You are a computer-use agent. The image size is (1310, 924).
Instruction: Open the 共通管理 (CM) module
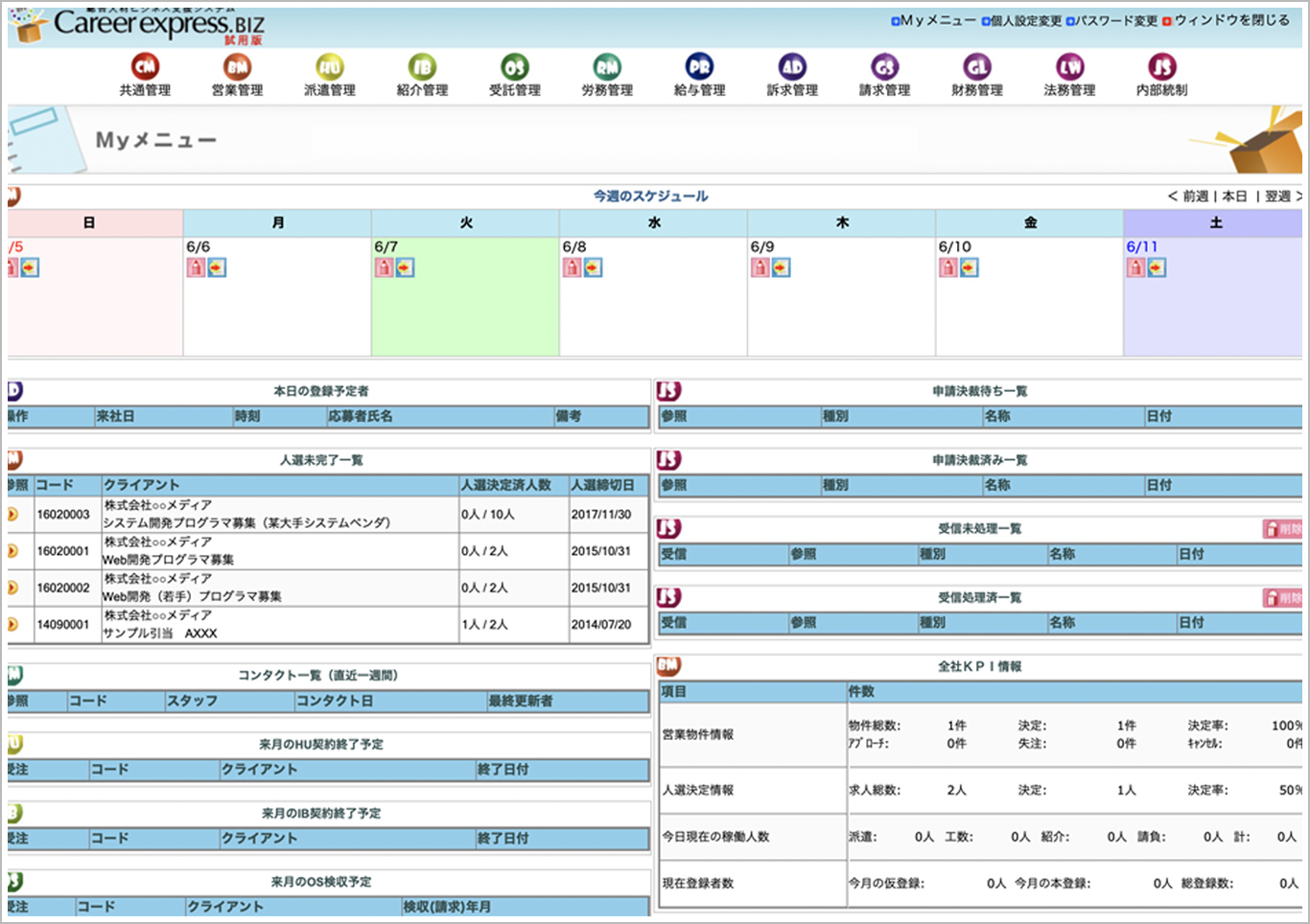(x=145, y=67)
